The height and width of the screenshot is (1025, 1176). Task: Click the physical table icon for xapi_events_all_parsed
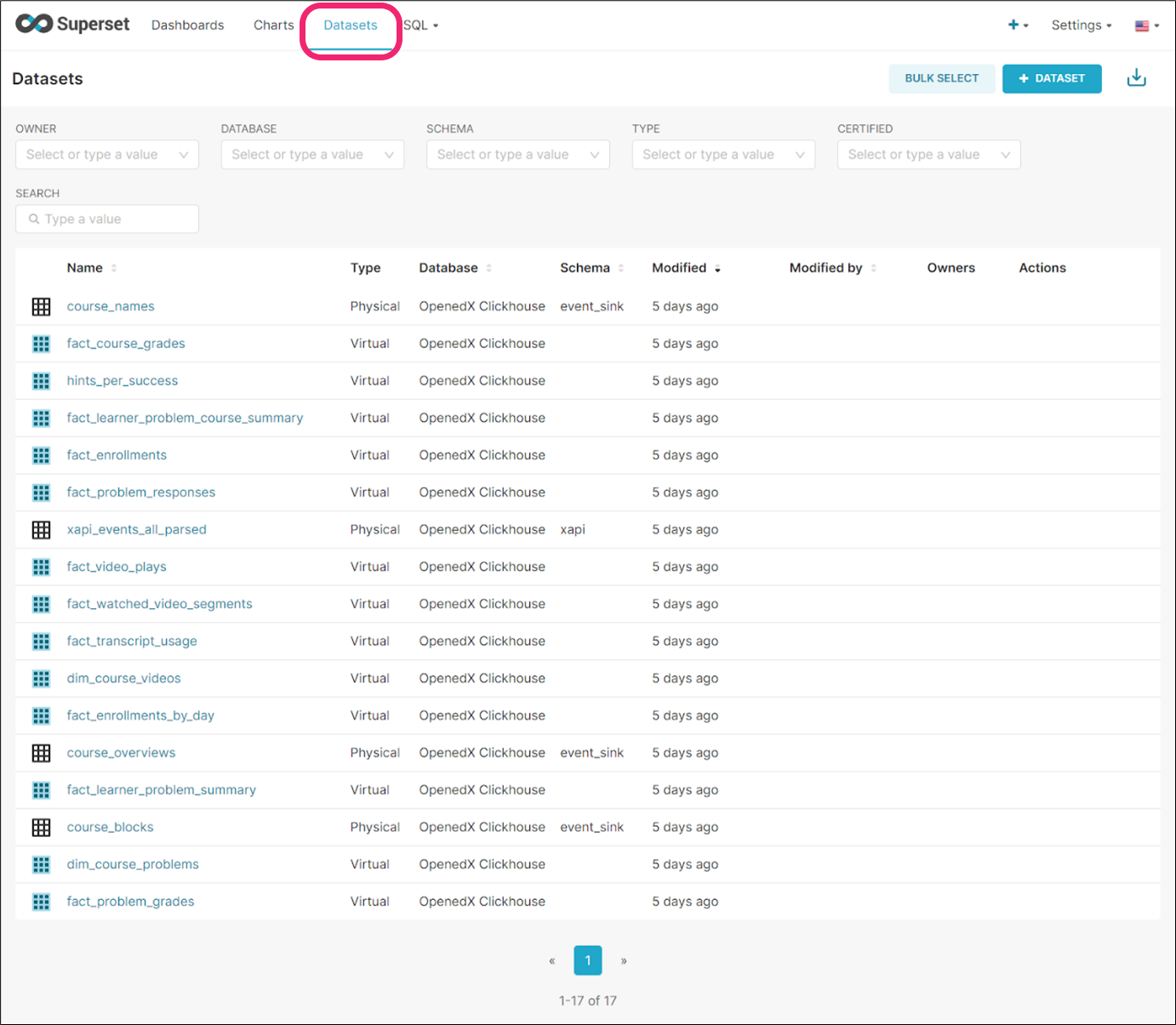click(x=41, y=530)
